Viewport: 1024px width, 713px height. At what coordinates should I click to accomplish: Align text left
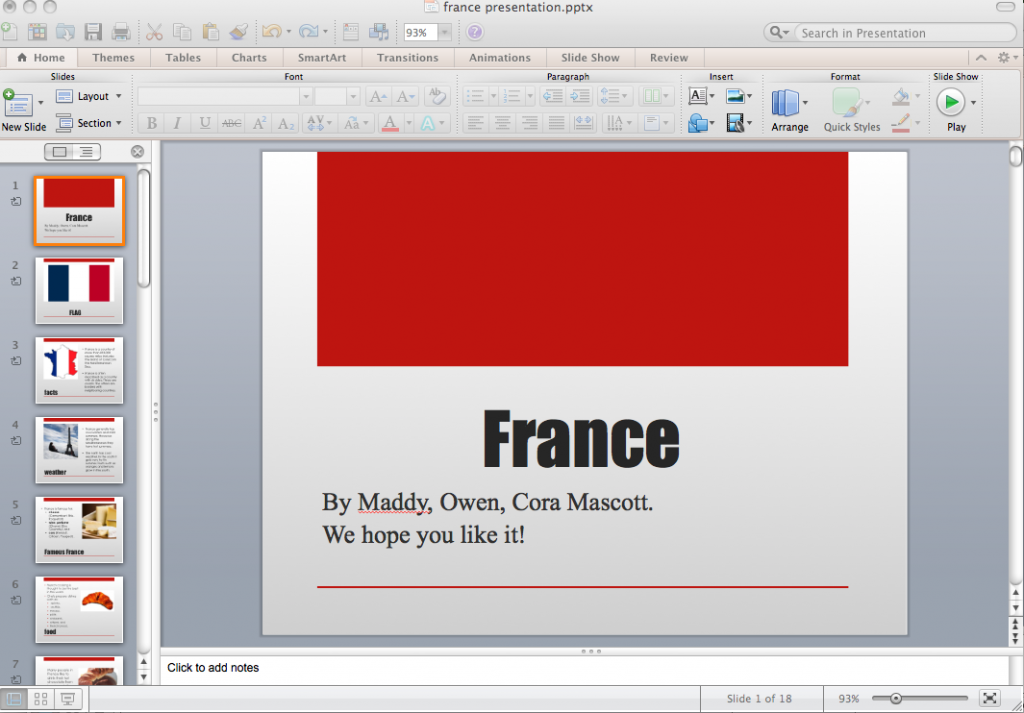coord(475,123)
